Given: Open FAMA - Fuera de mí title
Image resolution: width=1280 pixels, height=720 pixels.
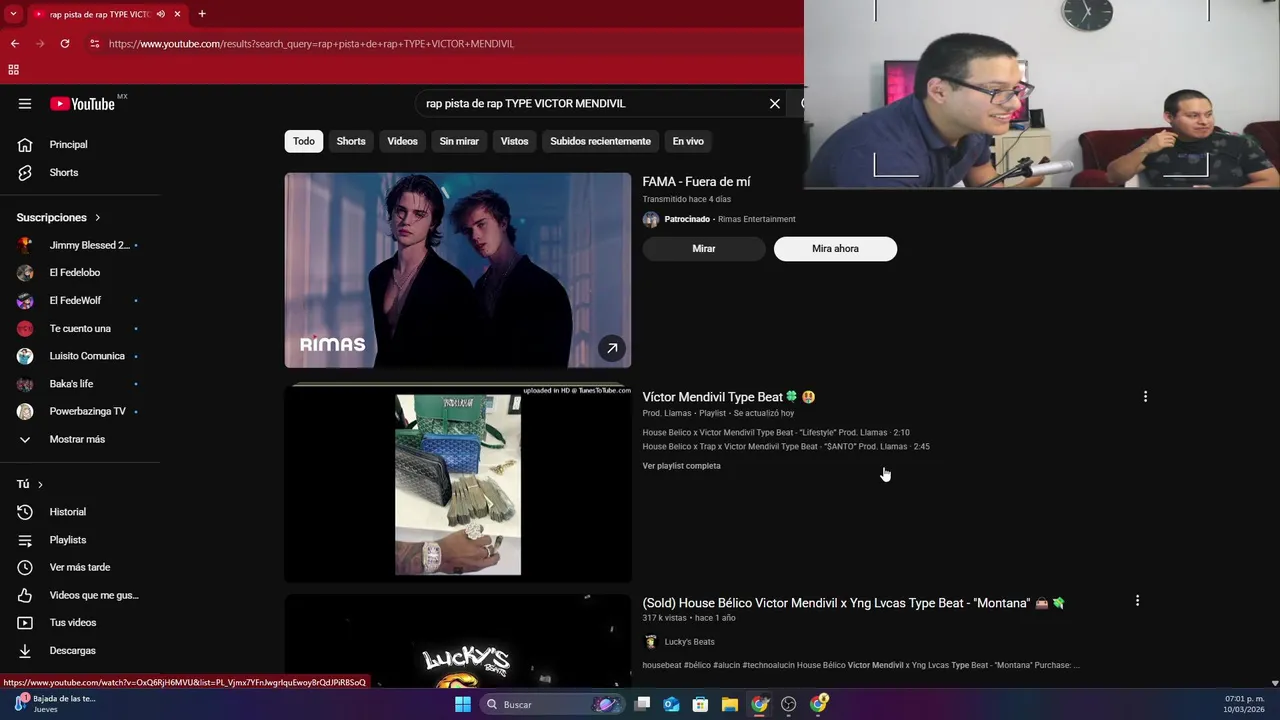Looking at the screenshot, I should point(696,182).
